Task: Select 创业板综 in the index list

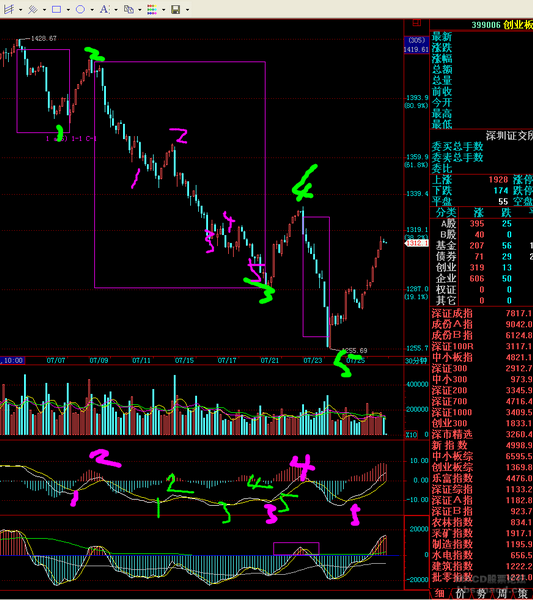Action: [x=452, y=467]
